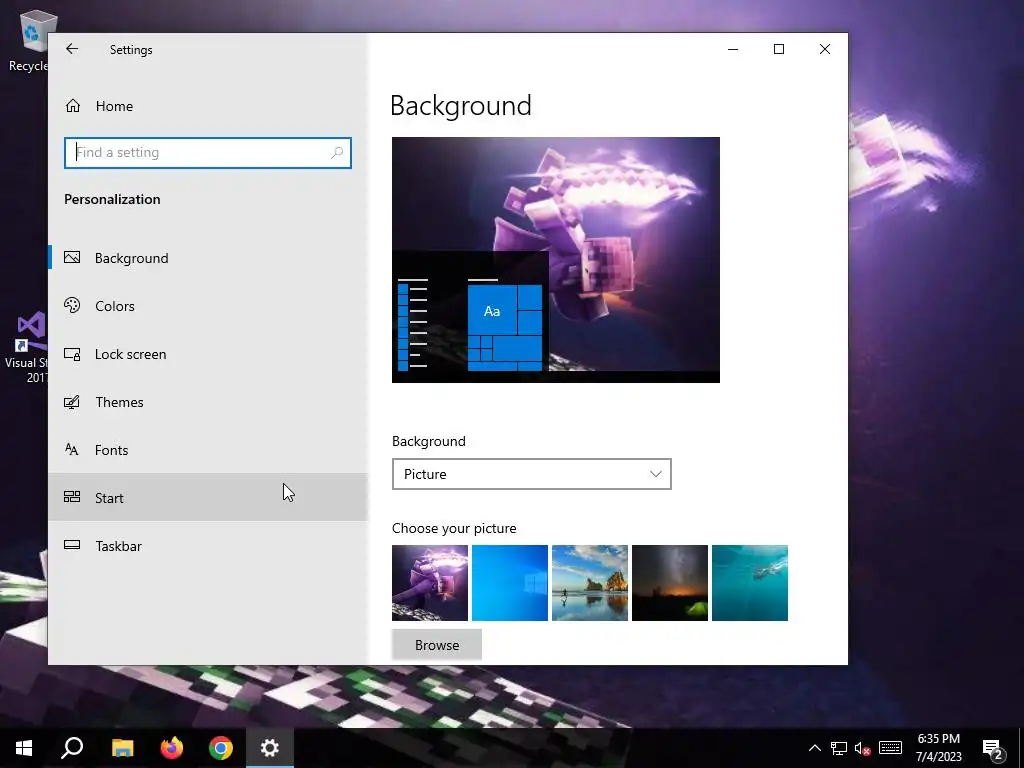Open Lock screen settings
Screen dimensions: 1024x768
pyautogui.click(x=208, y=354)
